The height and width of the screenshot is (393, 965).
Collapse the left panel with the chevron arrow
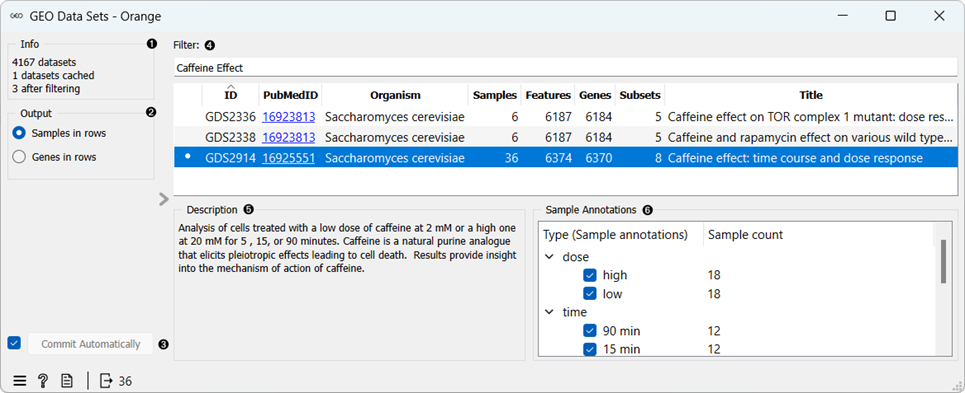tap(164, 199)
